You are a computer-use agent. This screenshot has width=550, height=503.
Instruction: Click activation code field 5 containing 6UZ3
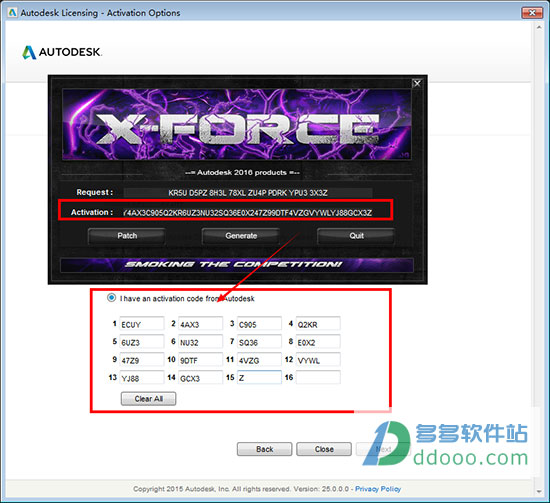[x=142, y=342]
